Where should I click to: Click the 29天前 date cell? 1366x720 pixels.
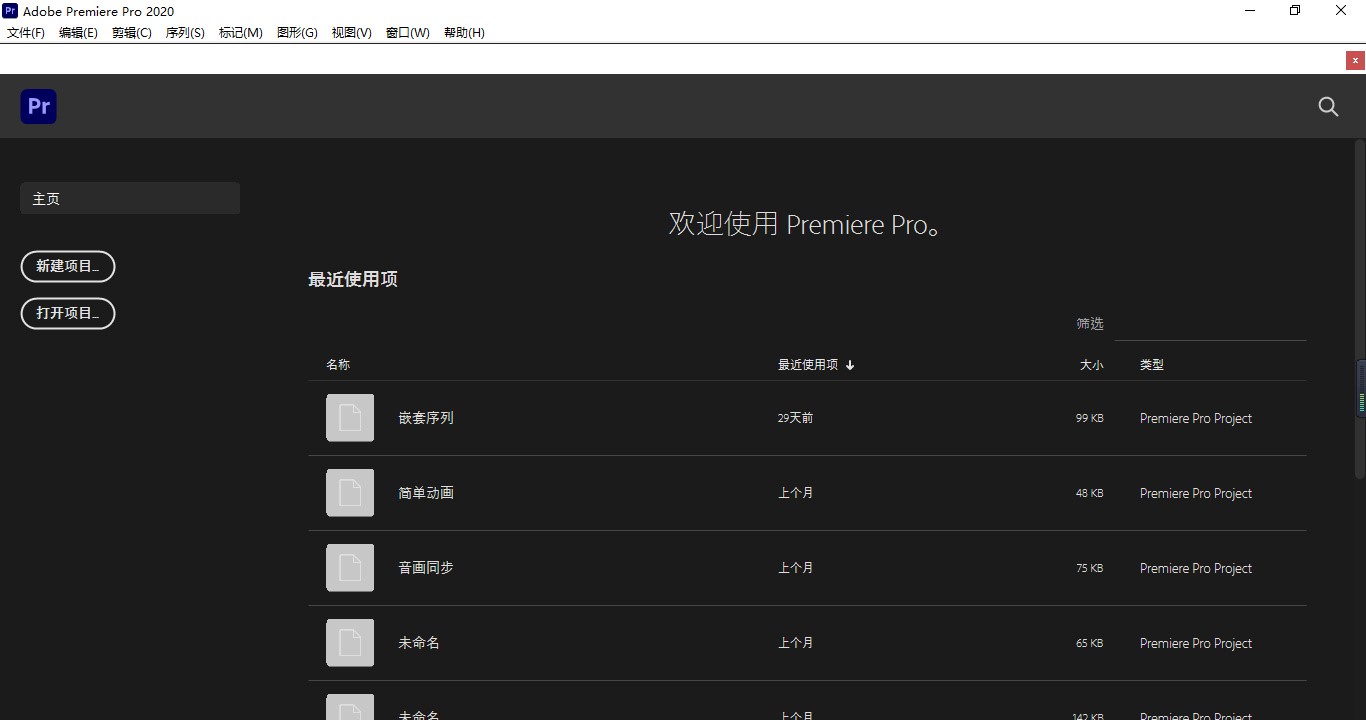pyautogui.click(x=795, y=418)
